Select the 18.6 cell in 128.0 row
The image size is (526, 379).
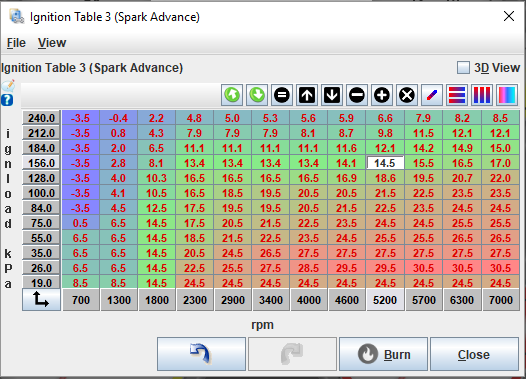coord(385,178)
